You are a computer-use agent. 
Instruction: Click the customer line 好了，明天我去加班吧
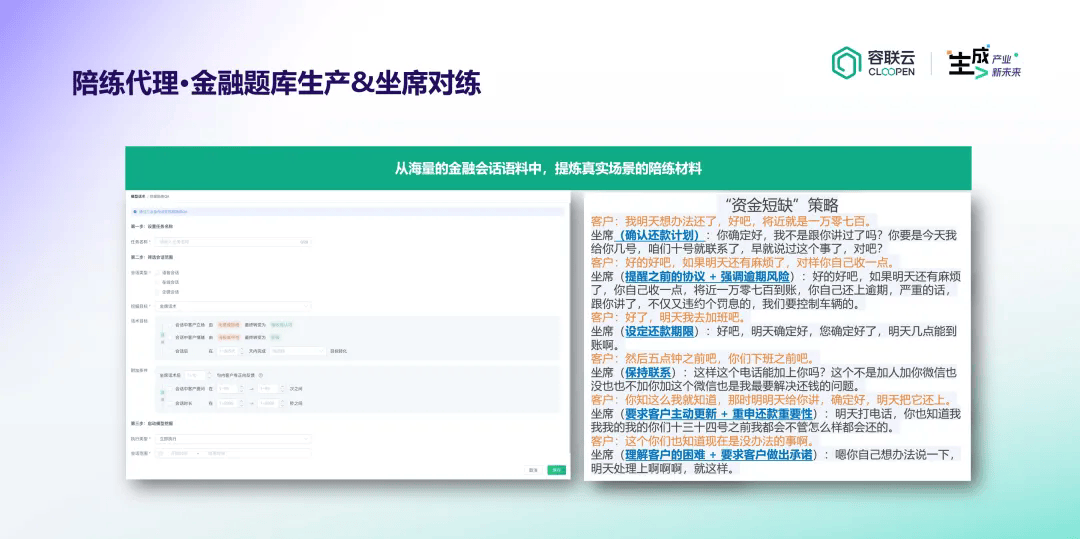668,317
